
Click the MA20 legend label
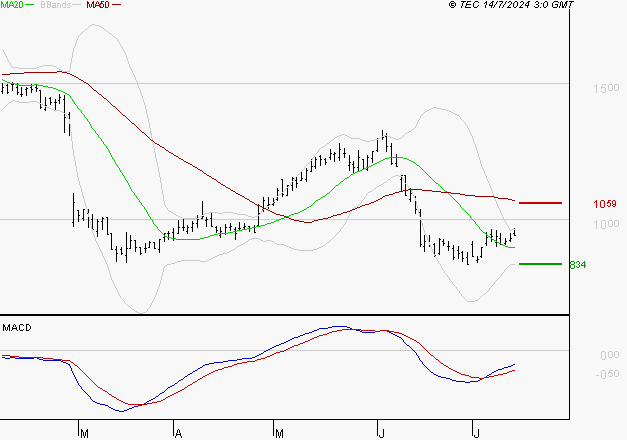[12, 5]
